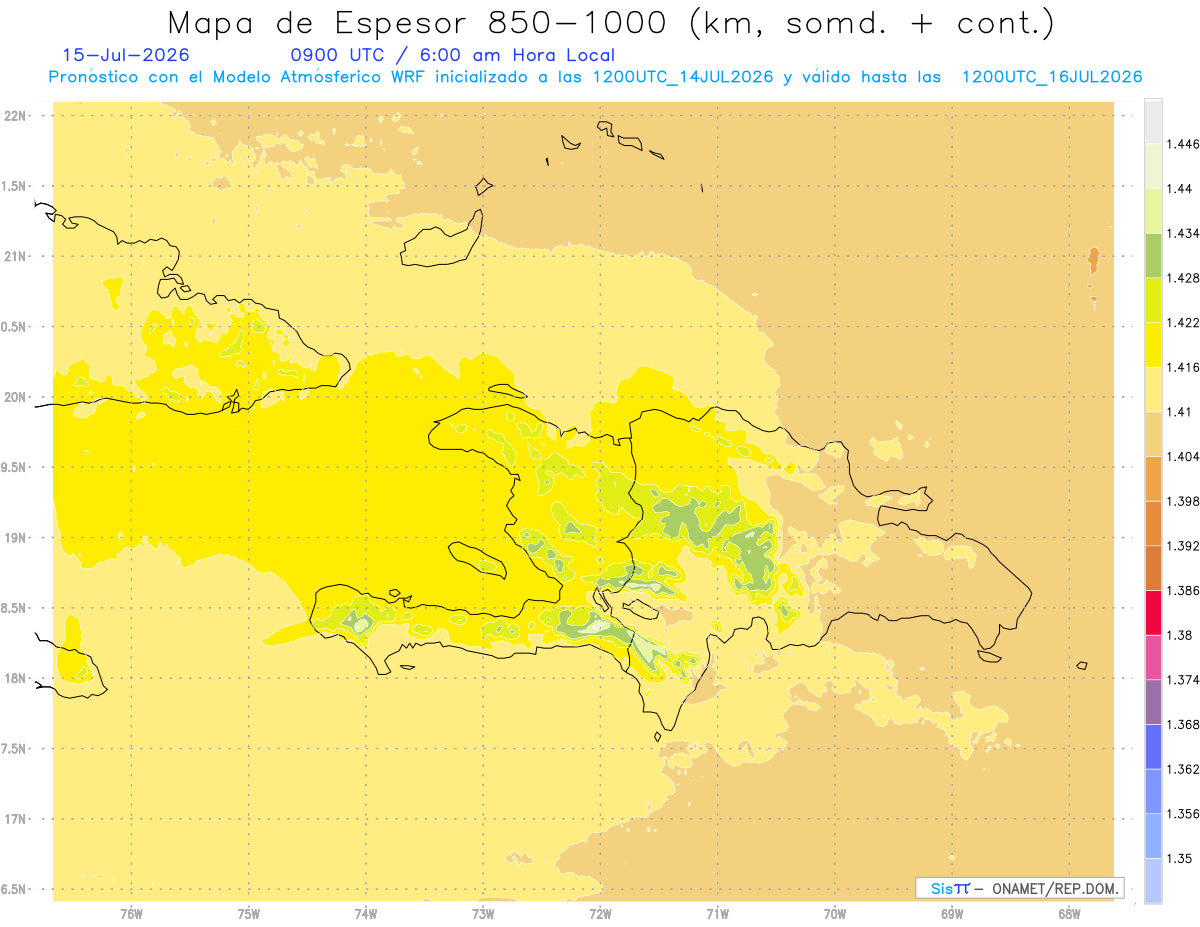The height and width of the screenshot is (927, 1200).
Task: Click the '1.386' colorbar value
Action: [1184, 591]
